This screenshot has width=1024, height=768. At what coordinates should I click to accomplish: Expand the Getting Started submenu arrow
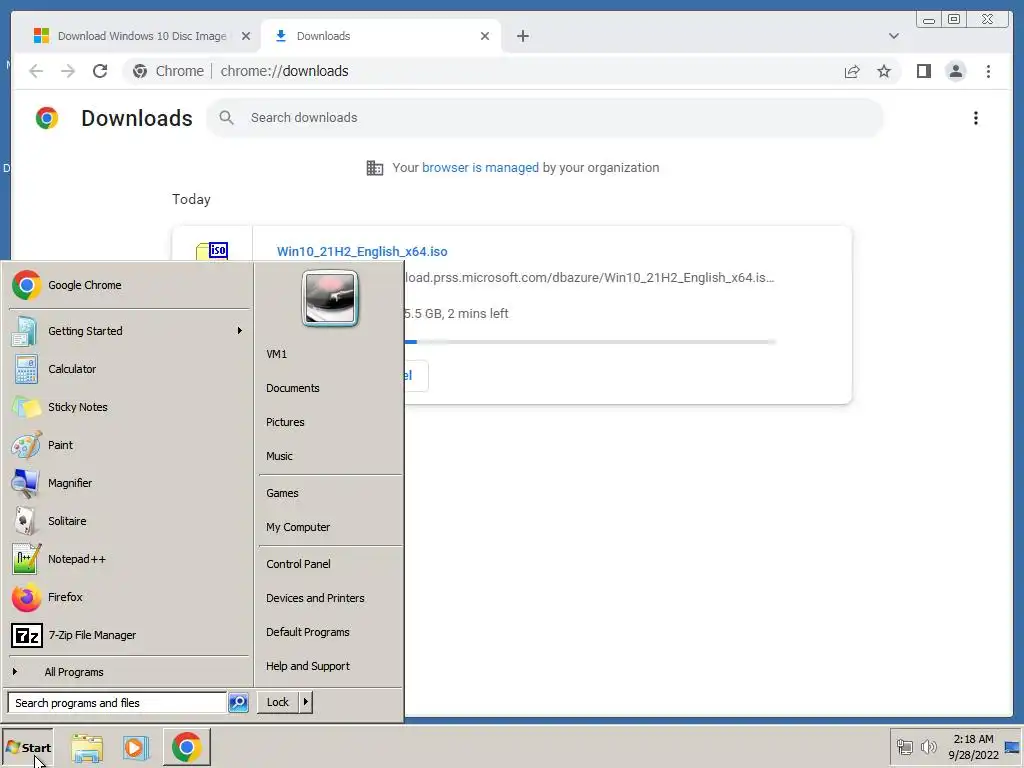click(x=240, y=331)
